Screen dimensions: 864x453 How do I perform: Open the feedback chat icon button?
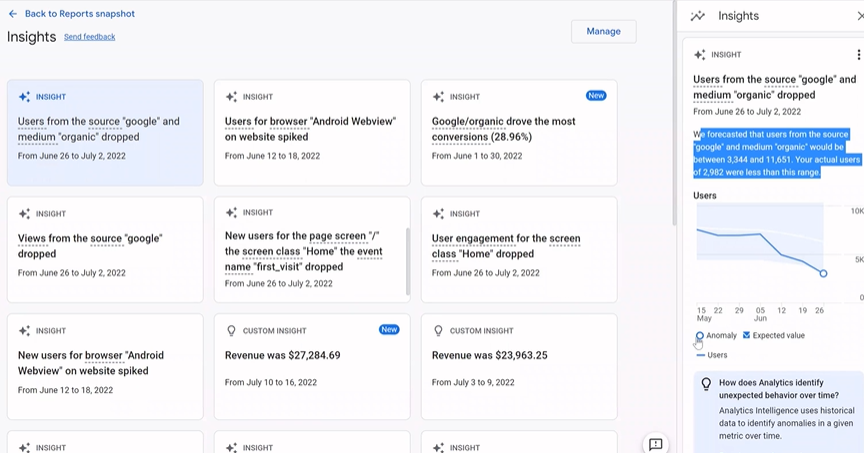pyautogui.click(x=656, y=444)
